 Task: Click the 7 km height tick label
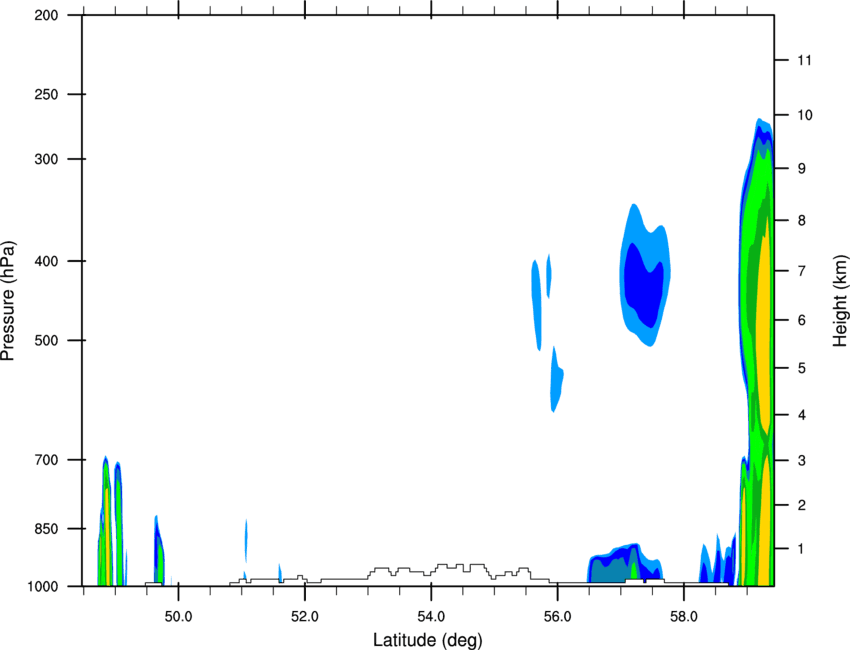[802, 271]
